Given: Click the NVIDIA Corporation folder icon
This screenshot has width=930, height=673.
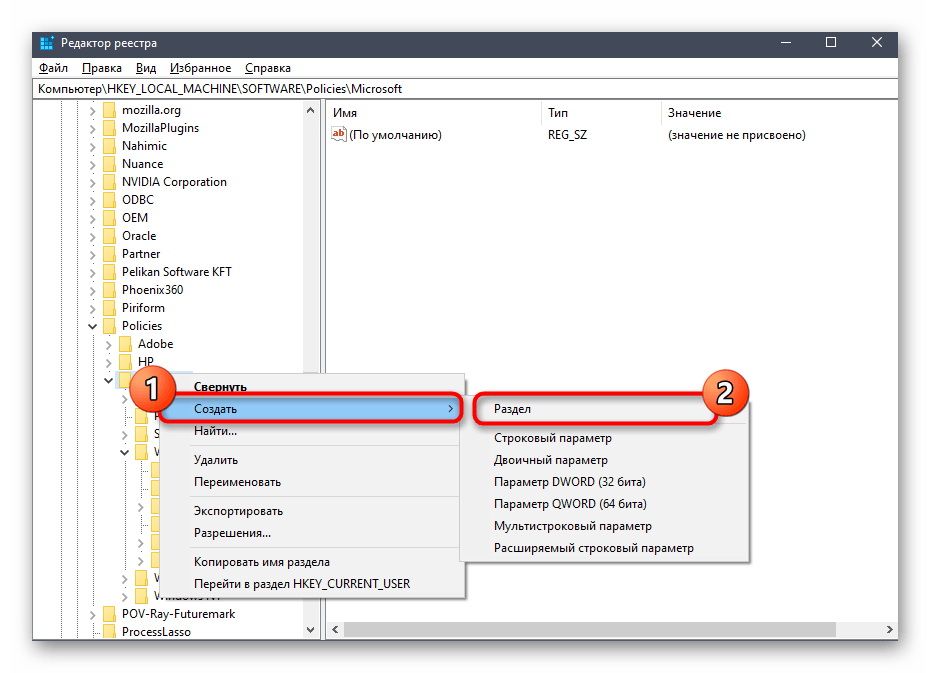Looking at the screenshot, I should click(109, 182).
